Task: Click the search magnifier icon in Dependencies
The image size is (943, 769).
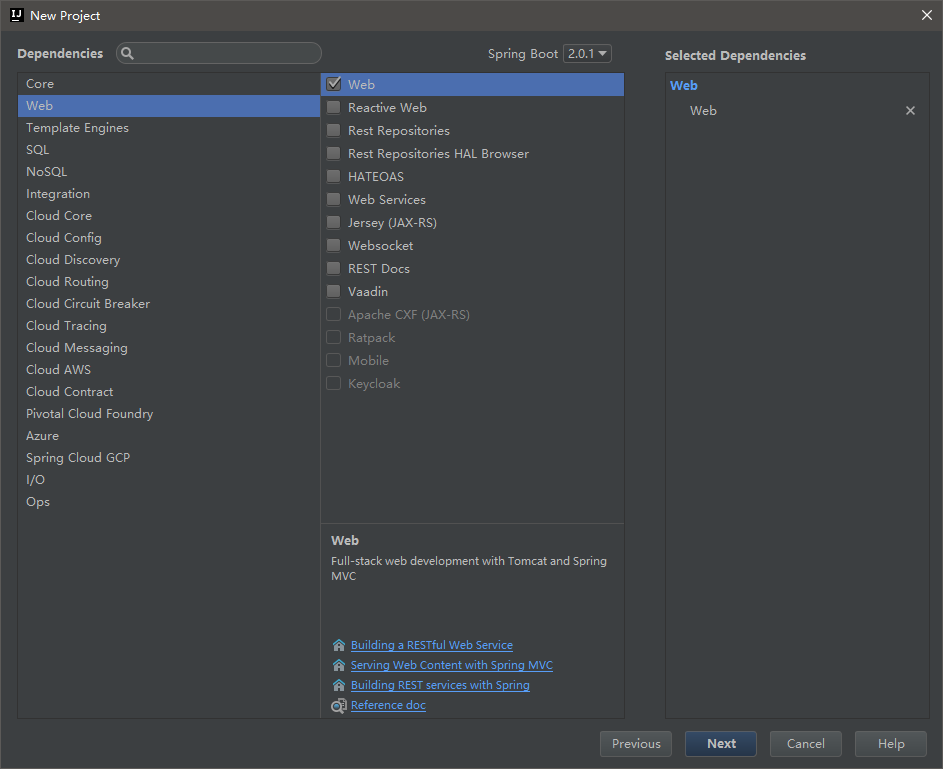Action: point(128,54)
